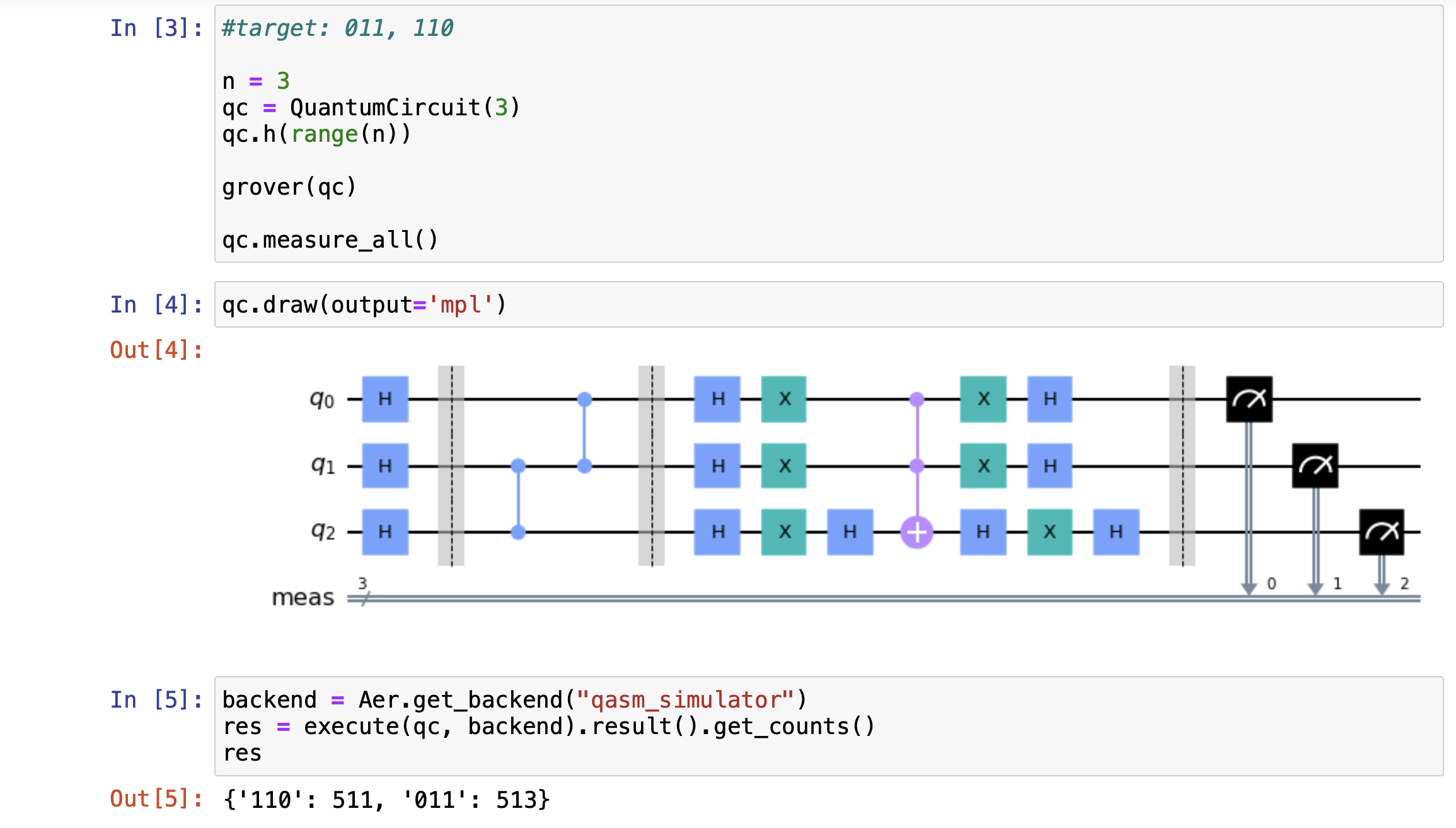Click the last H gate on q2
Screen dimensions: 1456x828
click(1116, 532)
